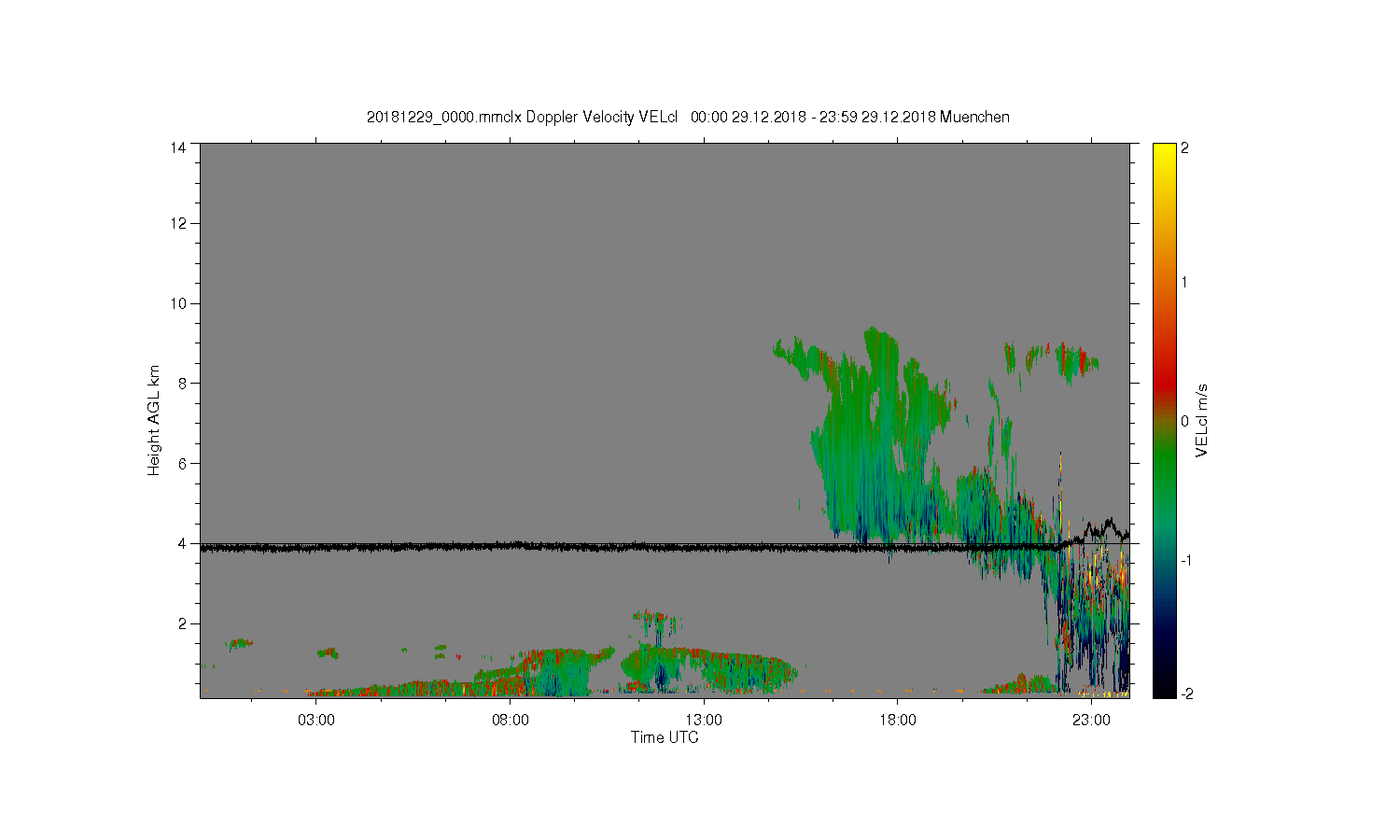Click the 18:00 time tick label
This screenshot has height=840, width=1400.
pyautogui.click(x=898, y=721)
